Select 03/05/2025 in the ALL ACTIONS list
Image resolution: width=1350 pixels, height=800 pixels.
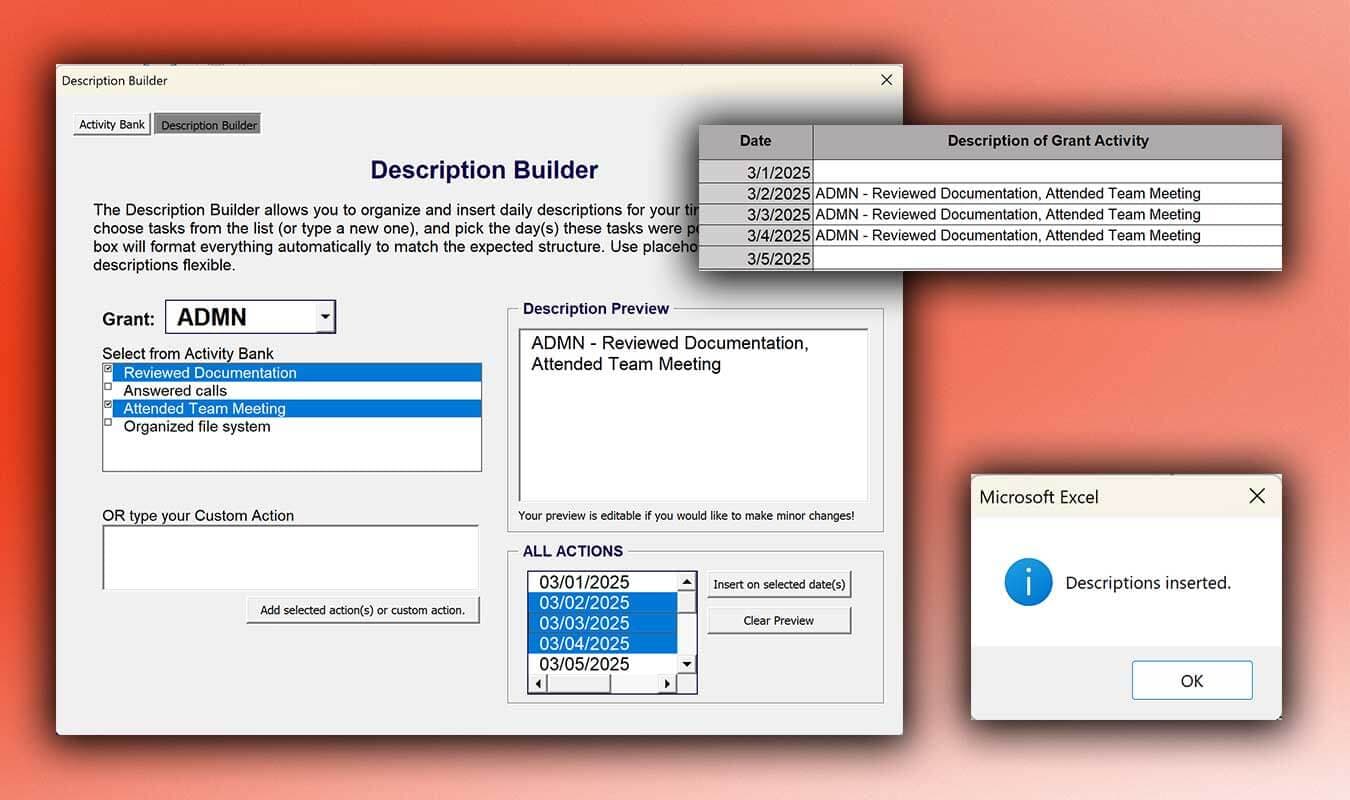(x=584, y=663)
